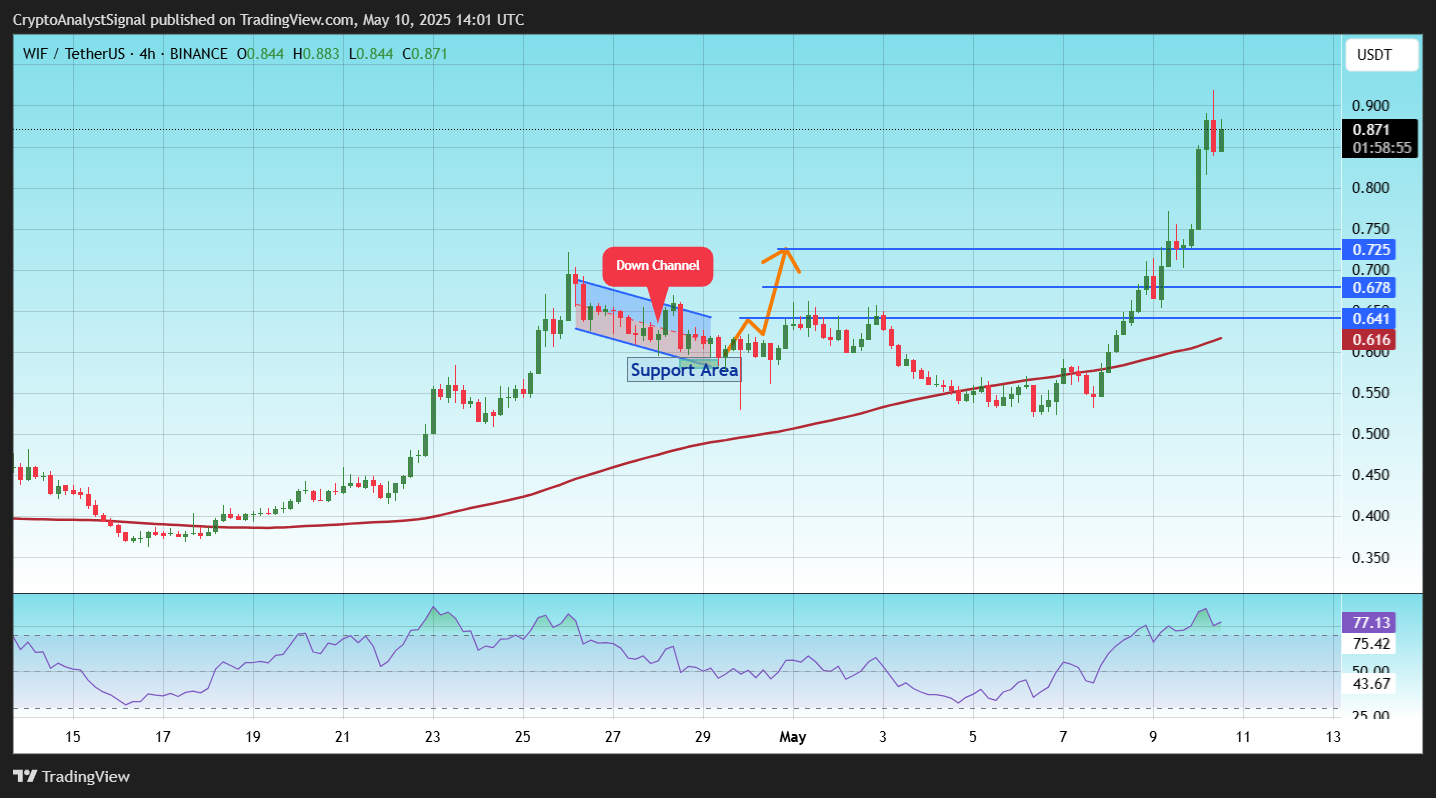
Task: Click the date 9 on time axis
Action: [x=1153, y=737]
